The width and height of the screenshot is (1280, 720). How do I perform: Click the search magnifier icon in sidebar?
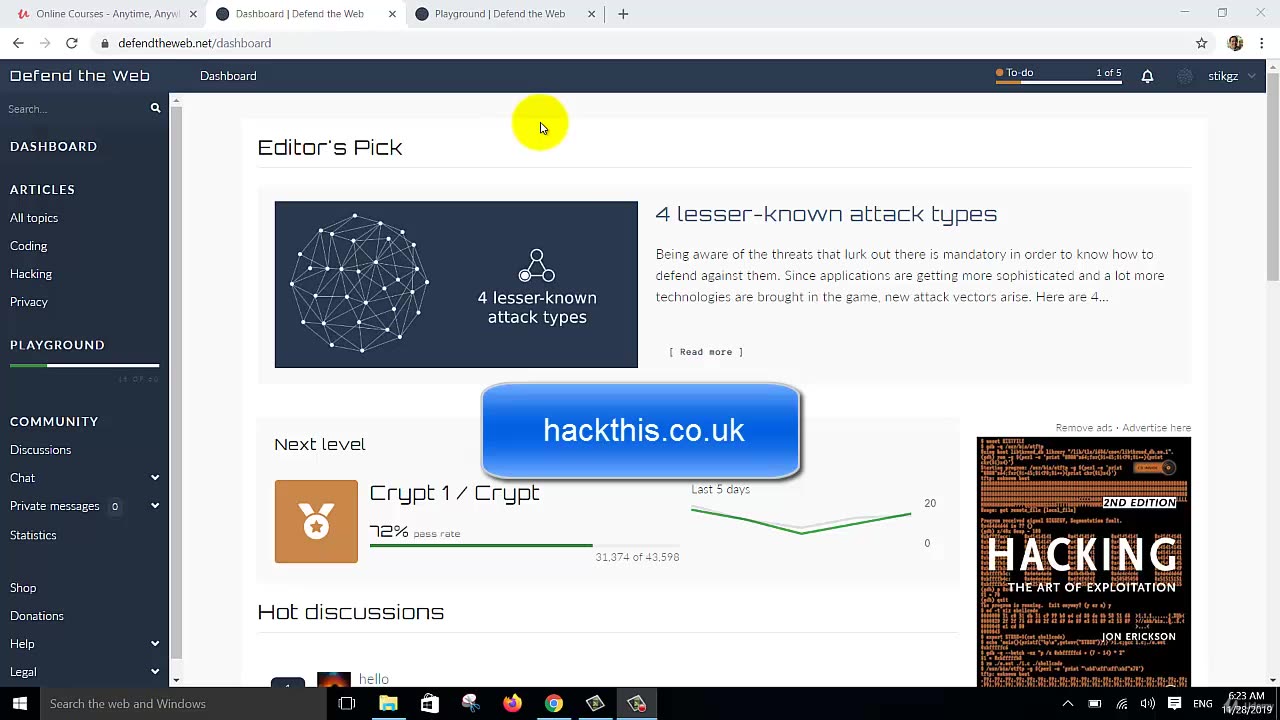pos(155,108)
